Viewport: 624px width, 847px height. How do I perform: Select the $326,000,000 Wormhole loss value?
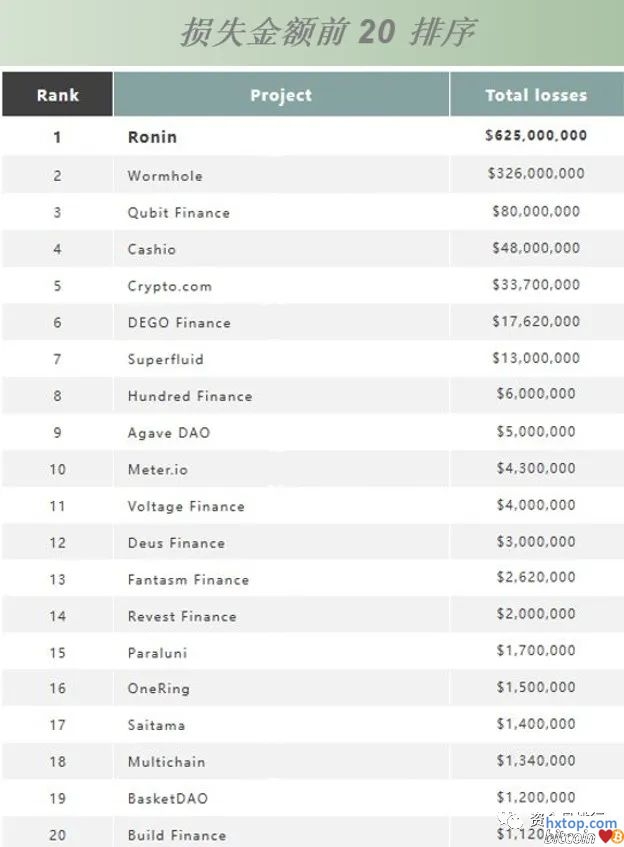(x=536, y=174)
